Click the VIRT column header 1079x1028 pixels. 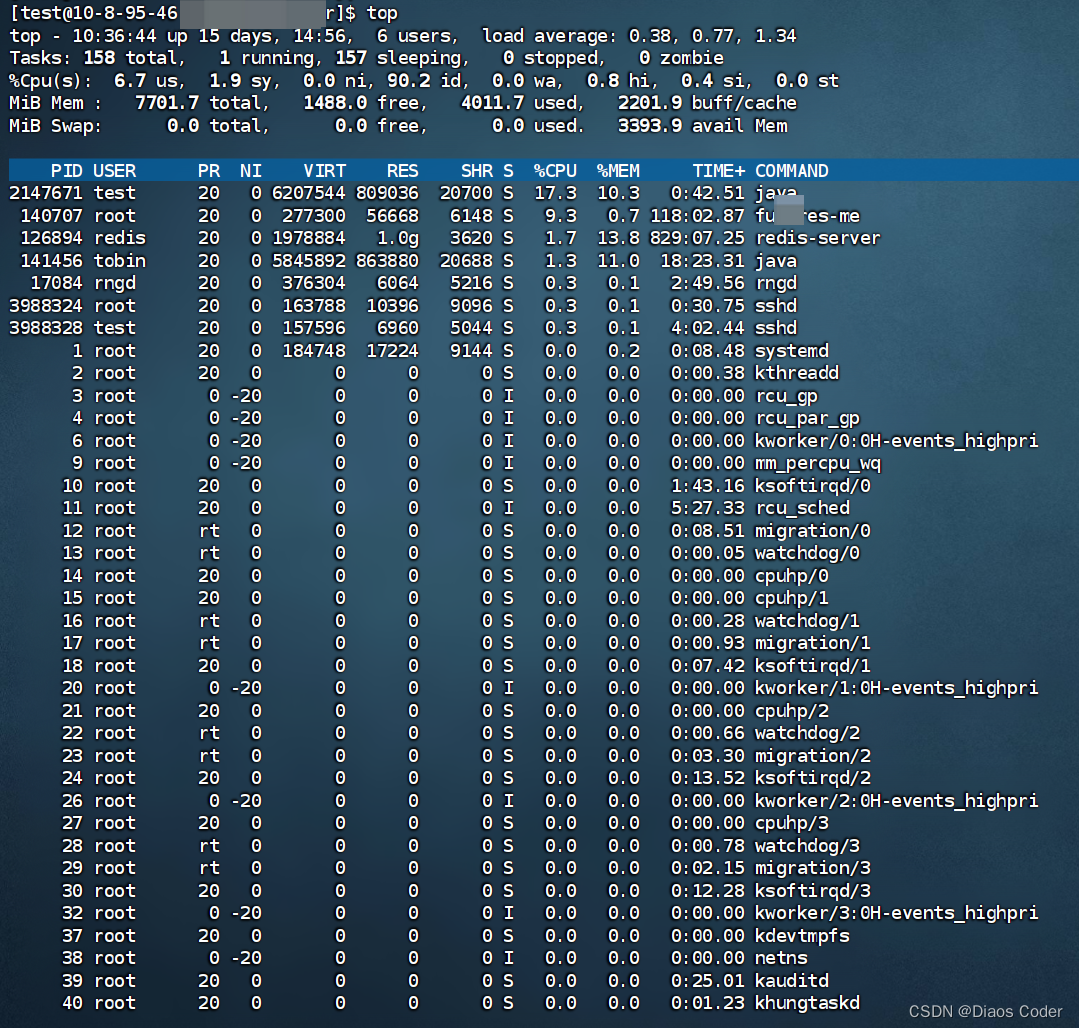click(x=325, y=171)
